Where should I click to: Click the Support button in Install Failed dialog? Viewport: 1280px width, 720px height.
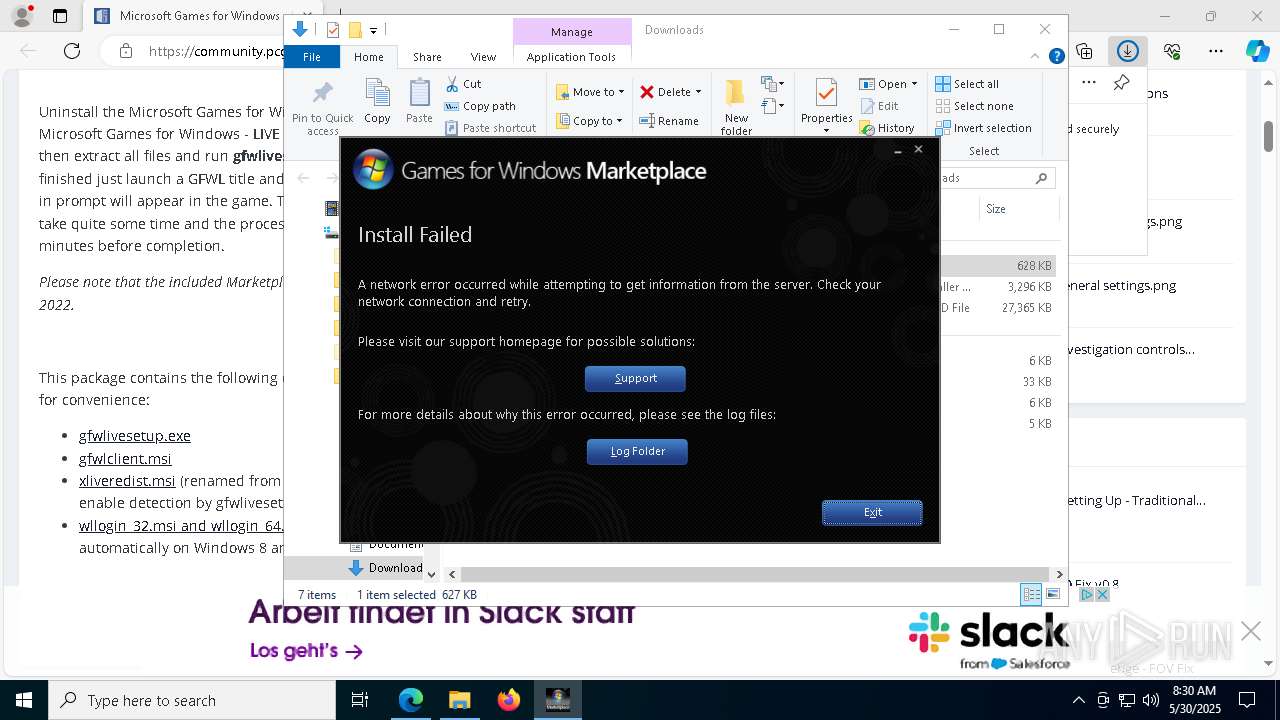coord(635,378)
